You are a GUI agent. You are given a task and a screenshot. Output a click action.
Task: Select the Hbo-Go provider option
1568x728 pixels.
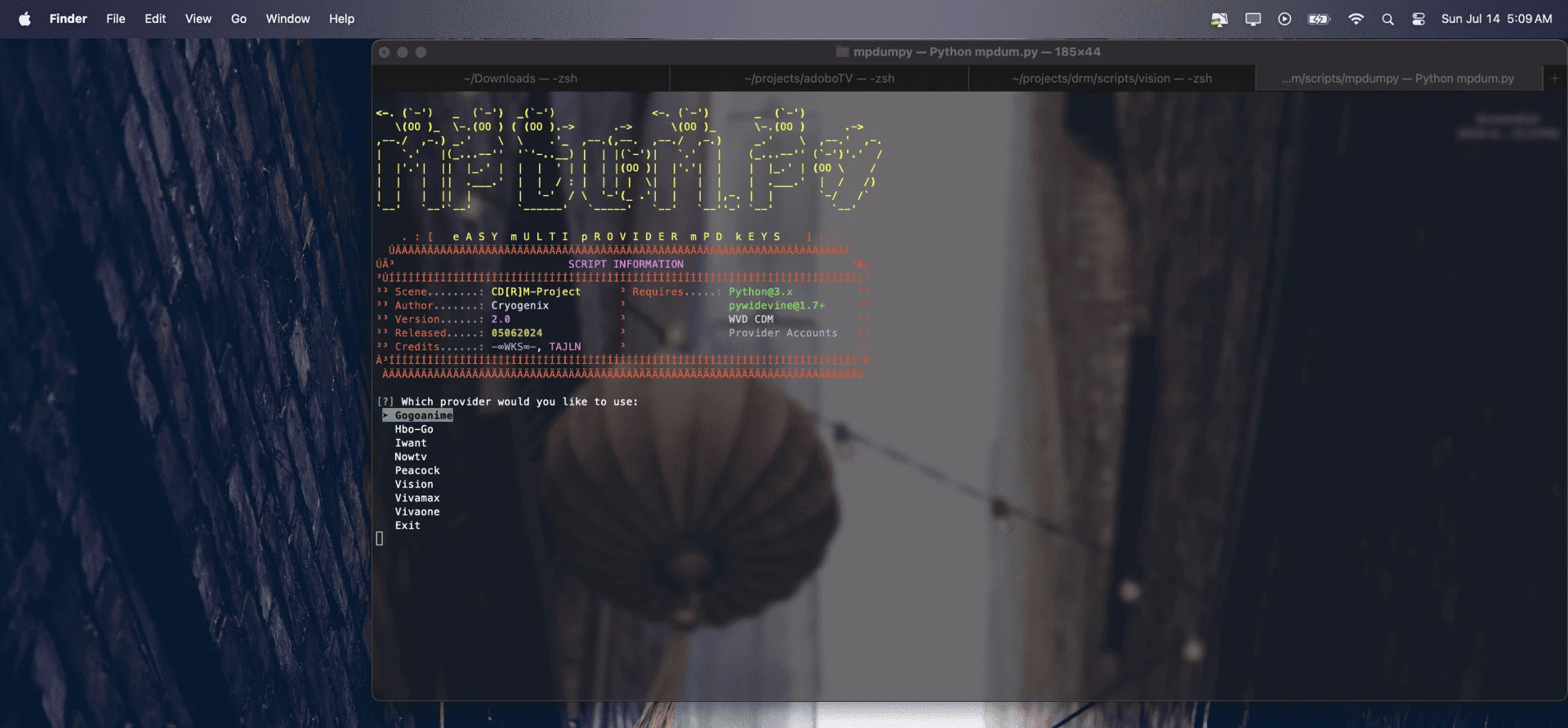pos(414,429)
